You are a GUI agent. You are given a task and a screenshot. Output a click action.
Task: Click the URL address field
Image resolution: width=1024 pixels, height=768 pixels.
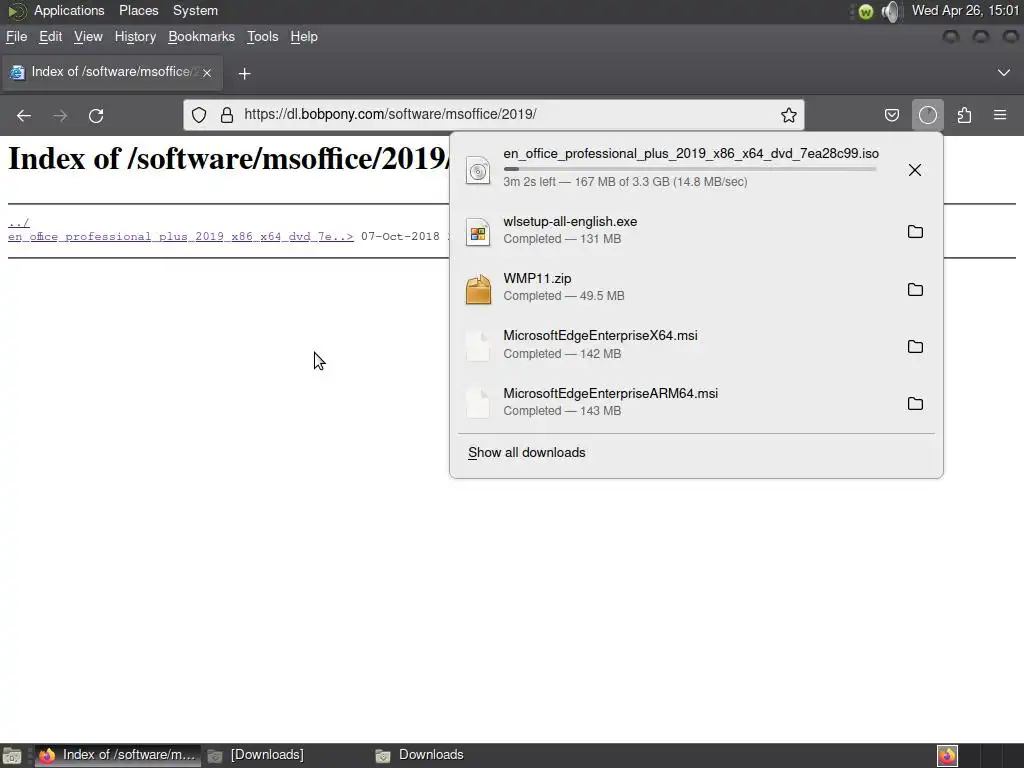click(494, 115)
